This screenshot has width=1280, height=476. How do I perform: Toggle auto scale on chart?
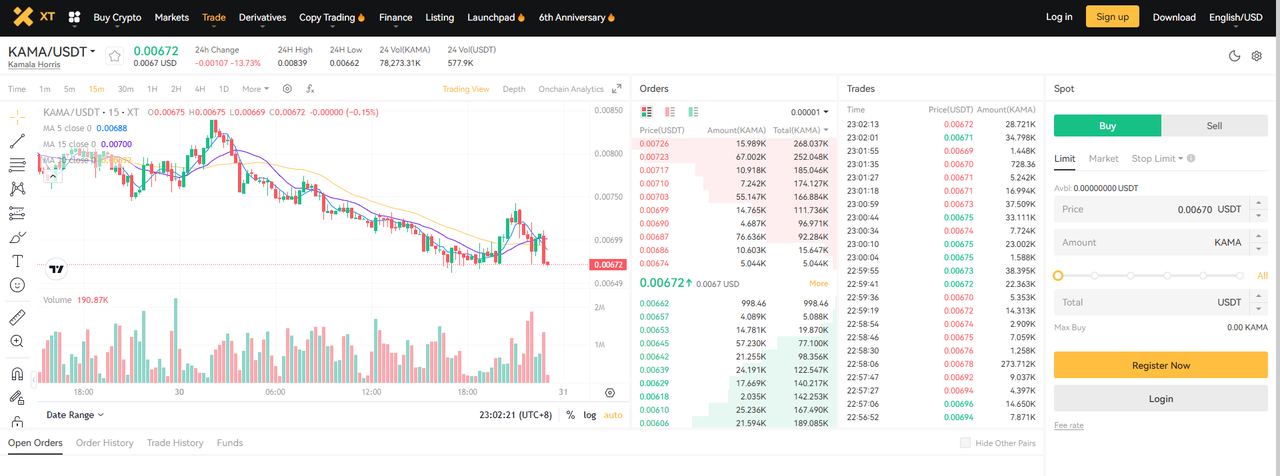613,414
